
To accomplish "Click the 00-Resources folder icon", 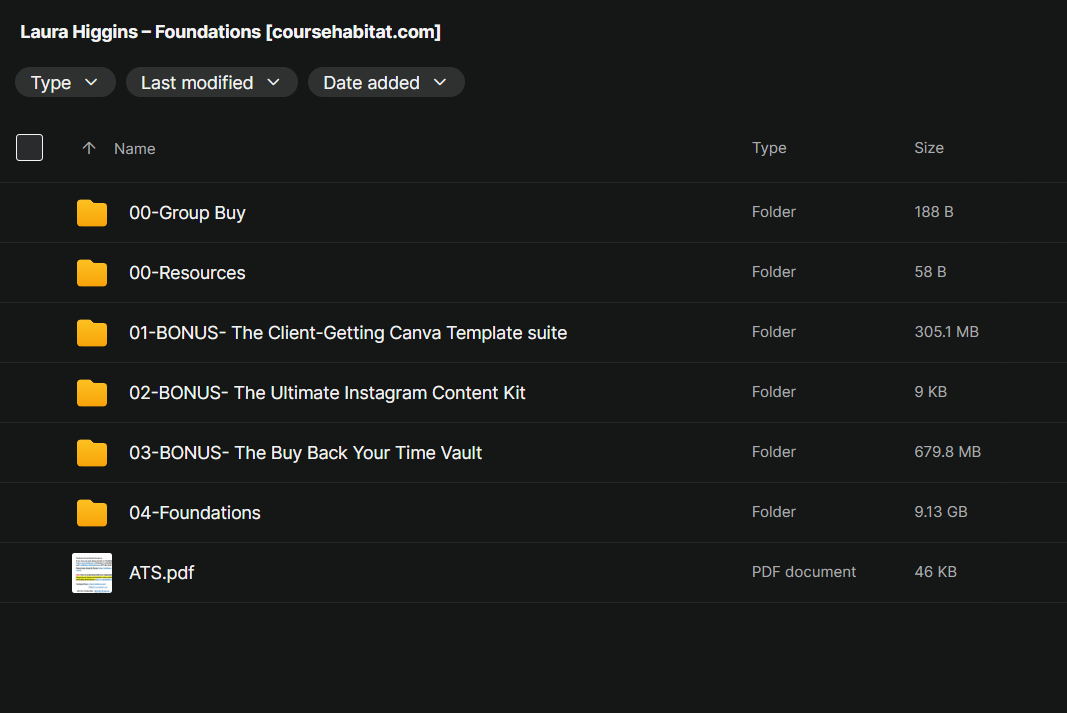I will 92,273.
